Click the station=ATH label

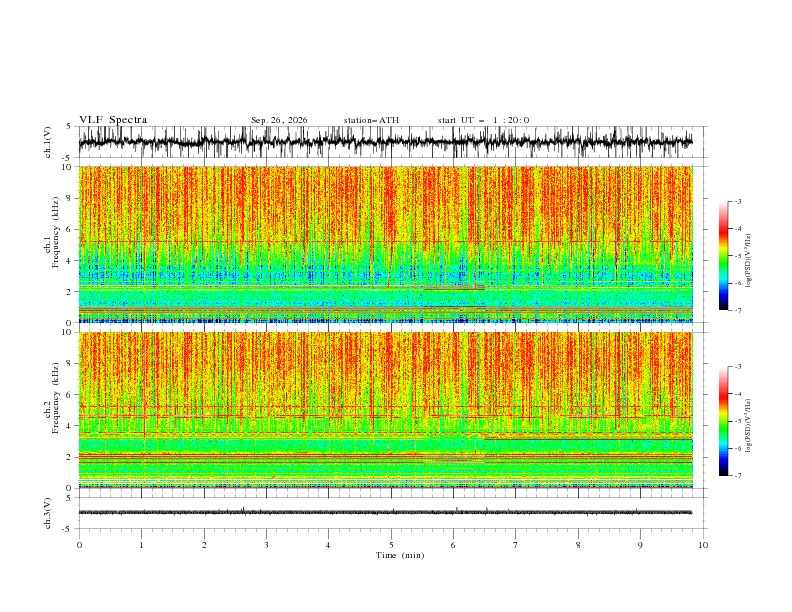click(x=371, y=120)
